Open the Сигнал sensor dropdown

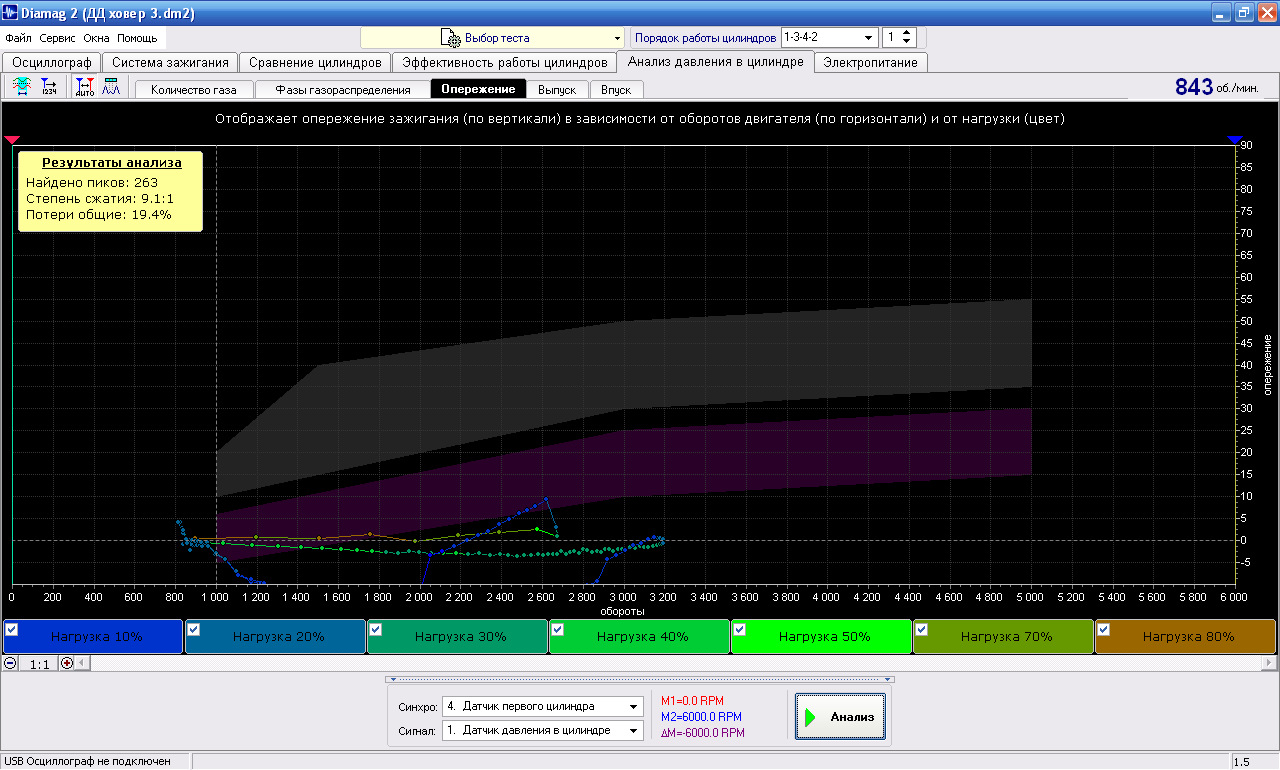543,730
